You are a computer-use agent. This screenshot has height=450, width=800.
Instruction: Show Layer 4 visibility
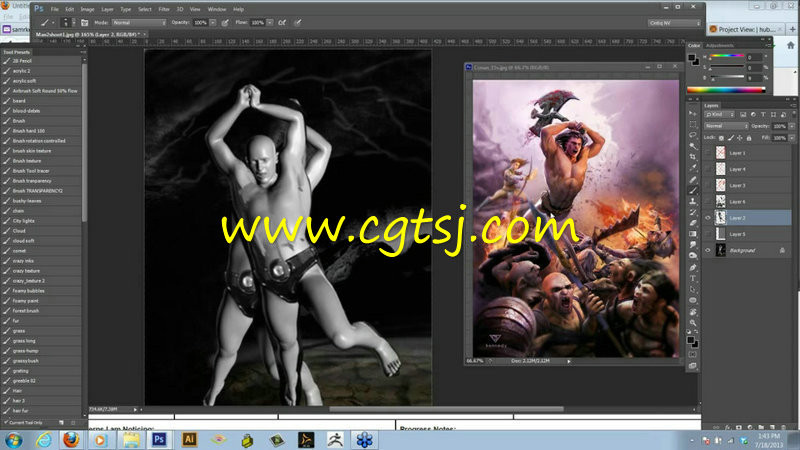708,169
